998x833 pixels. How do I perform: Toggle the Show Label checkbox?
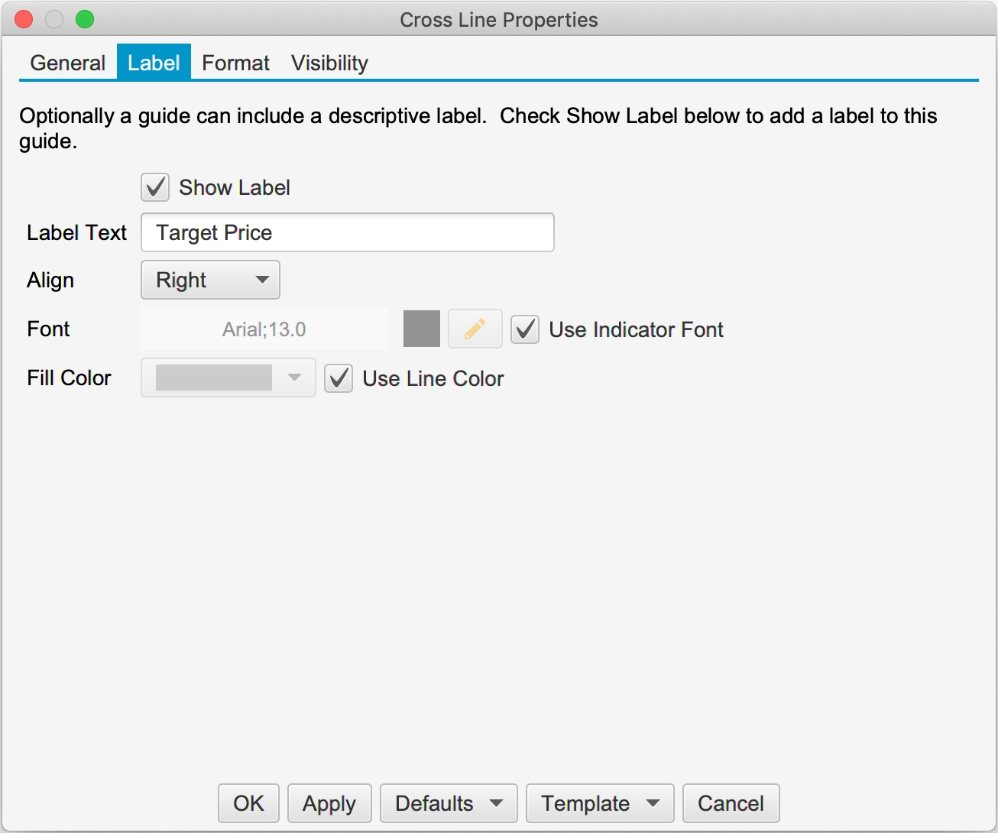coord(155,188)
